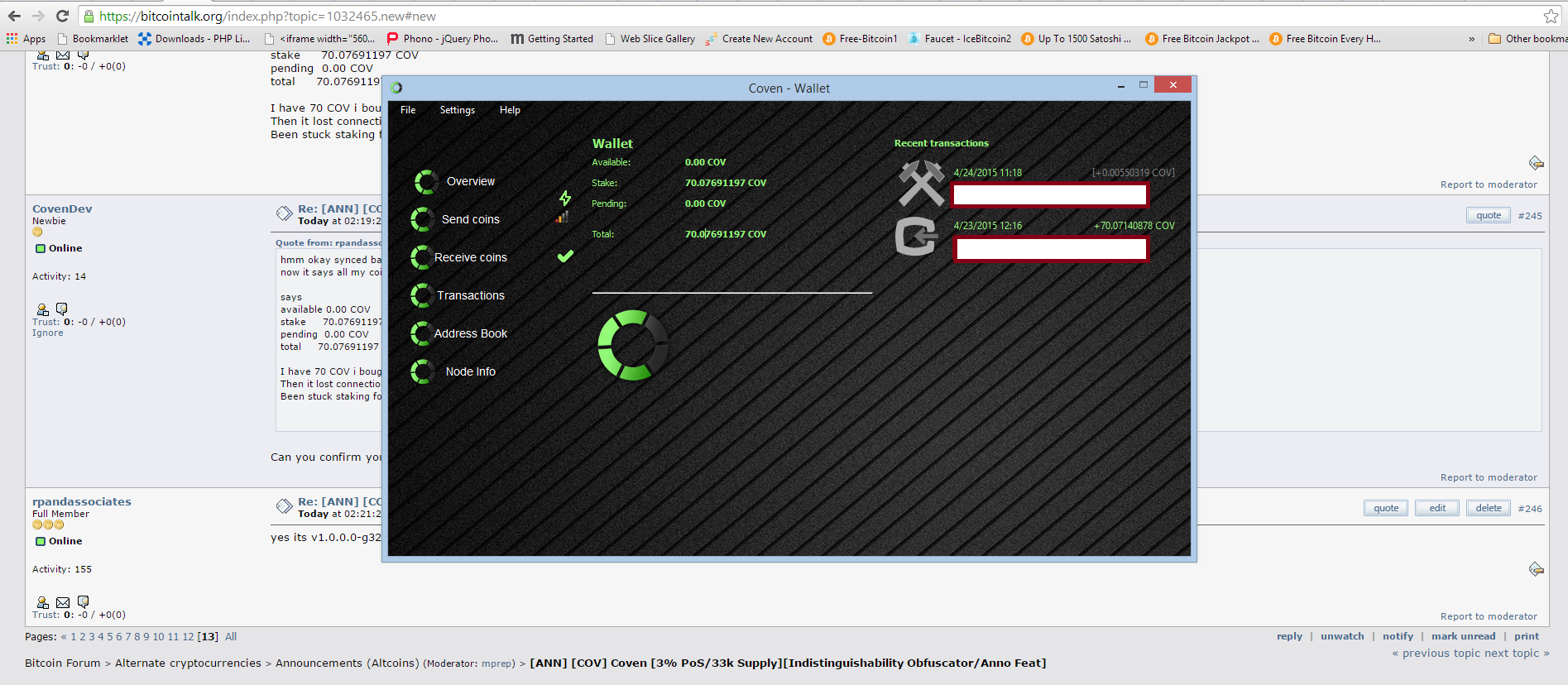Open Address Book in Coven wallet
The height and width of the screenshot is (685, 1568).
click(470, 333)
